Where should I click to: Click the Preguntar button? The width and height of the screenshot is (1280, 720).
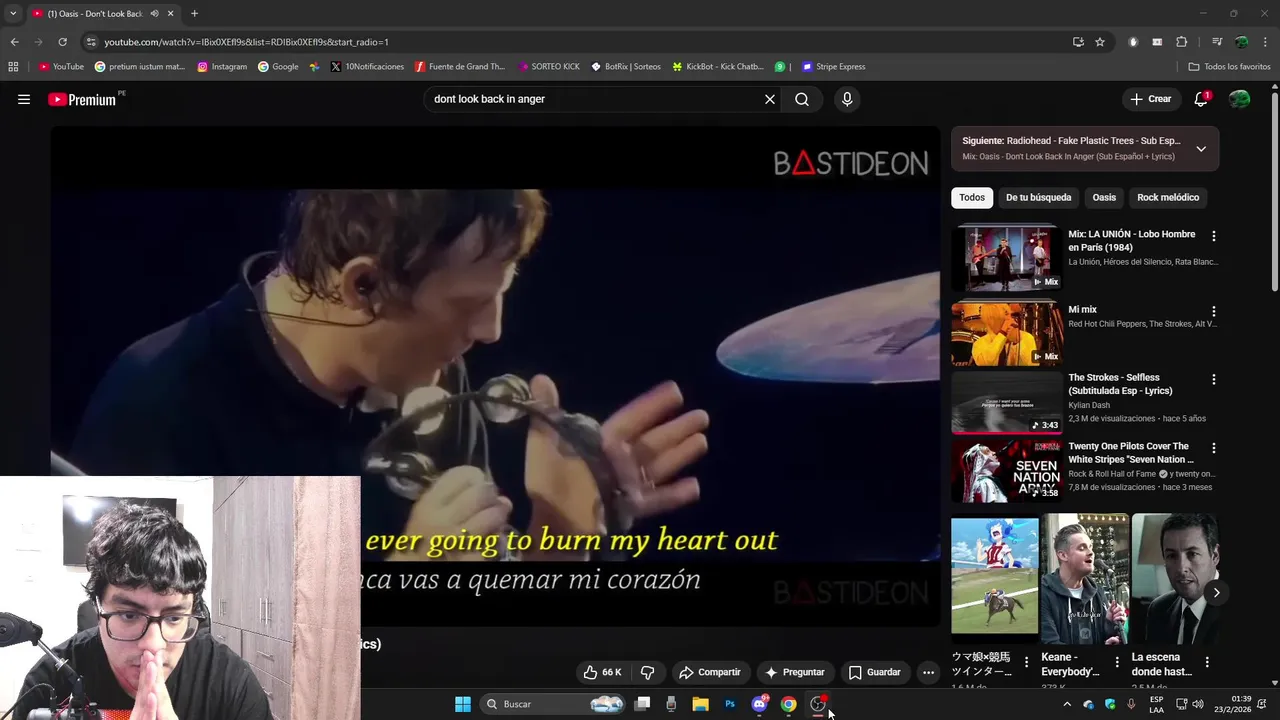coord(794,672)
